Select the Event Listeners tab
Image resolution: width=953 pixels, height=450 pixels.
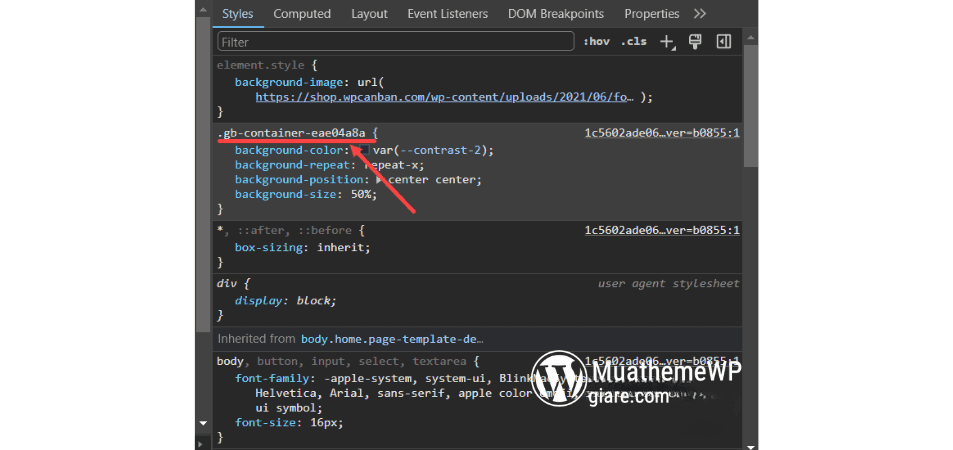point(447,14)
